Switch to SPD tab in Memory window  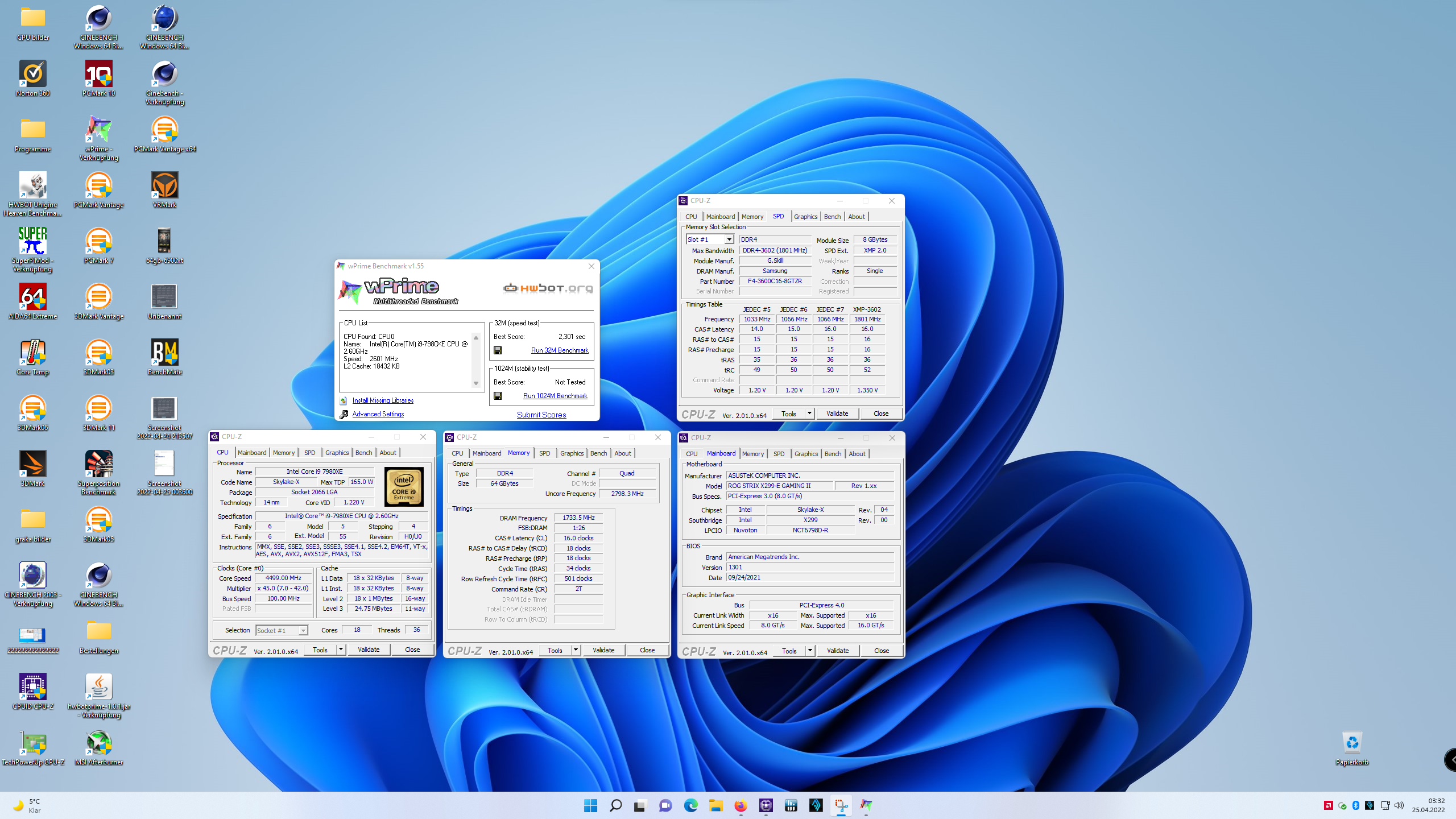coord(544,453)
